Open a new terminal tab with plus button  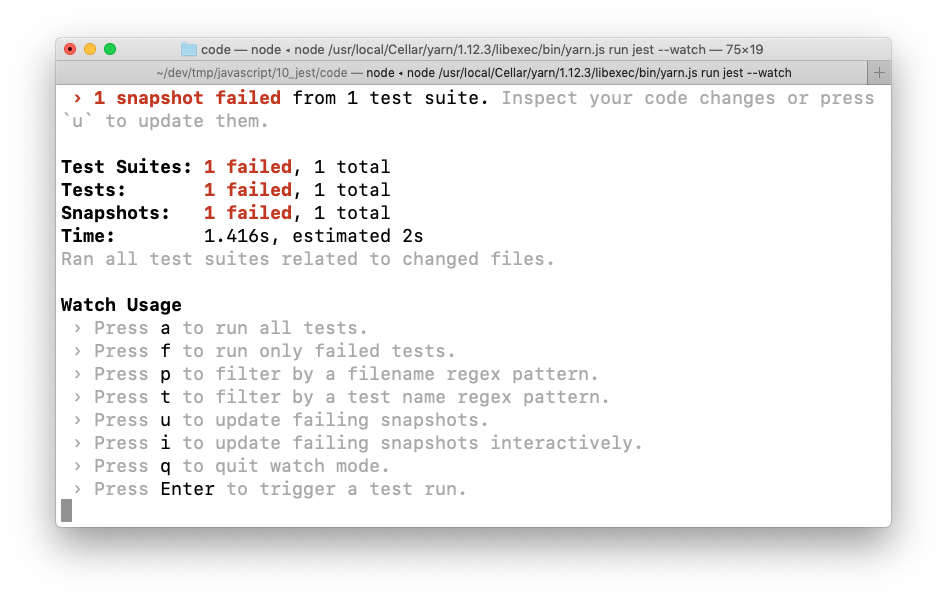[879, 72]
